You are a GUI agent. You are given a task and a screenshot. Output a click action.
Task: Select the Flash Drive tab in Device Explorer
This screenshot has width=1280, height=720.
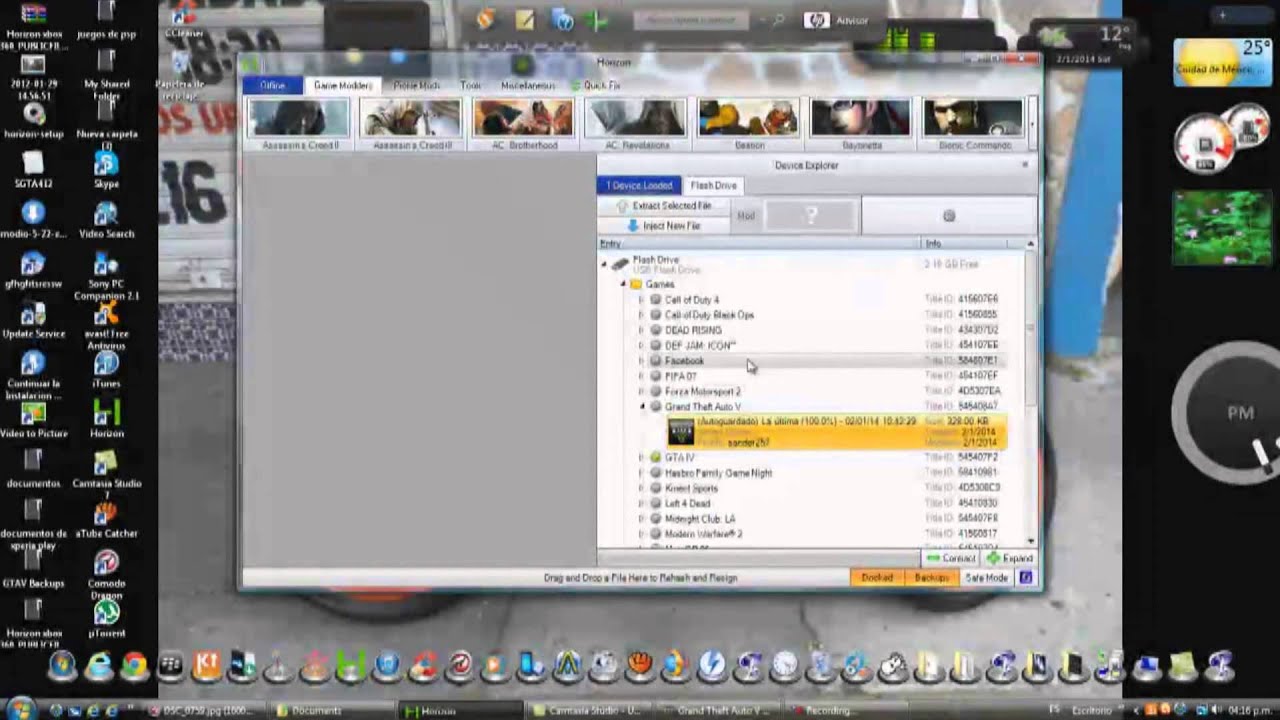[x=713, y=186]
